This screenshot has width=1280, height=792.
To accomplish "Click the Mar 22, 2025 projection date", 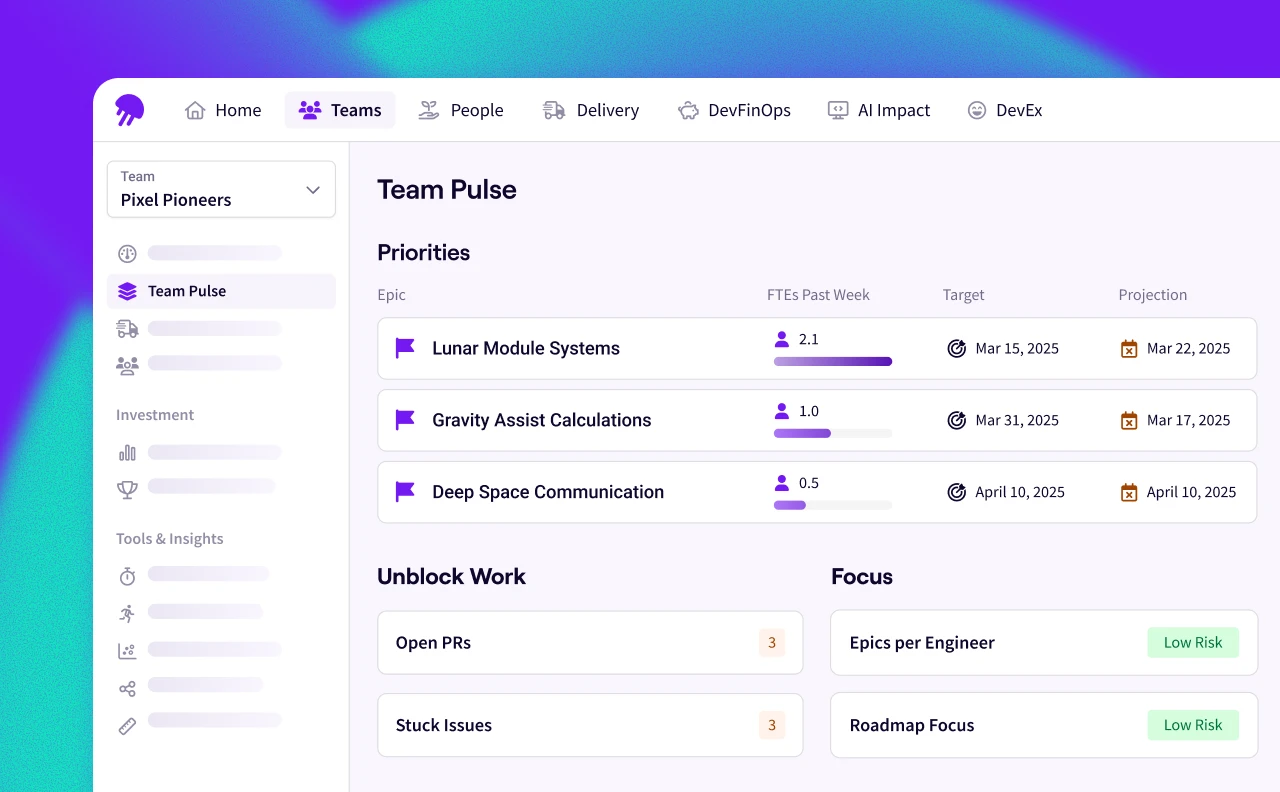I will click(x=1189, y=348).
